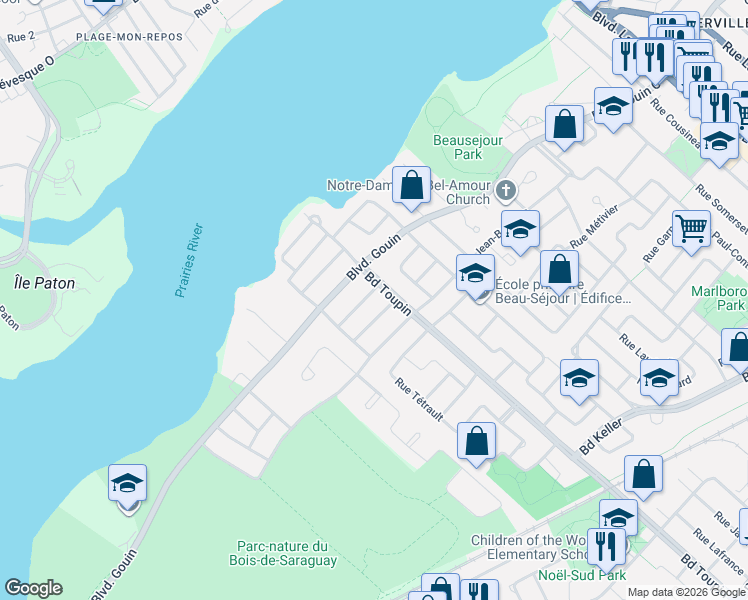
Task: Select the Rue Lafrance street label
Action: 718,552
